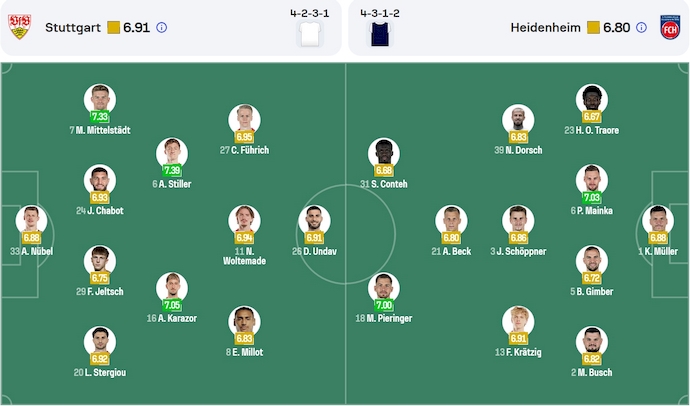
Task: Select M. Pieringer's player photo
Action: click(383, 286)
